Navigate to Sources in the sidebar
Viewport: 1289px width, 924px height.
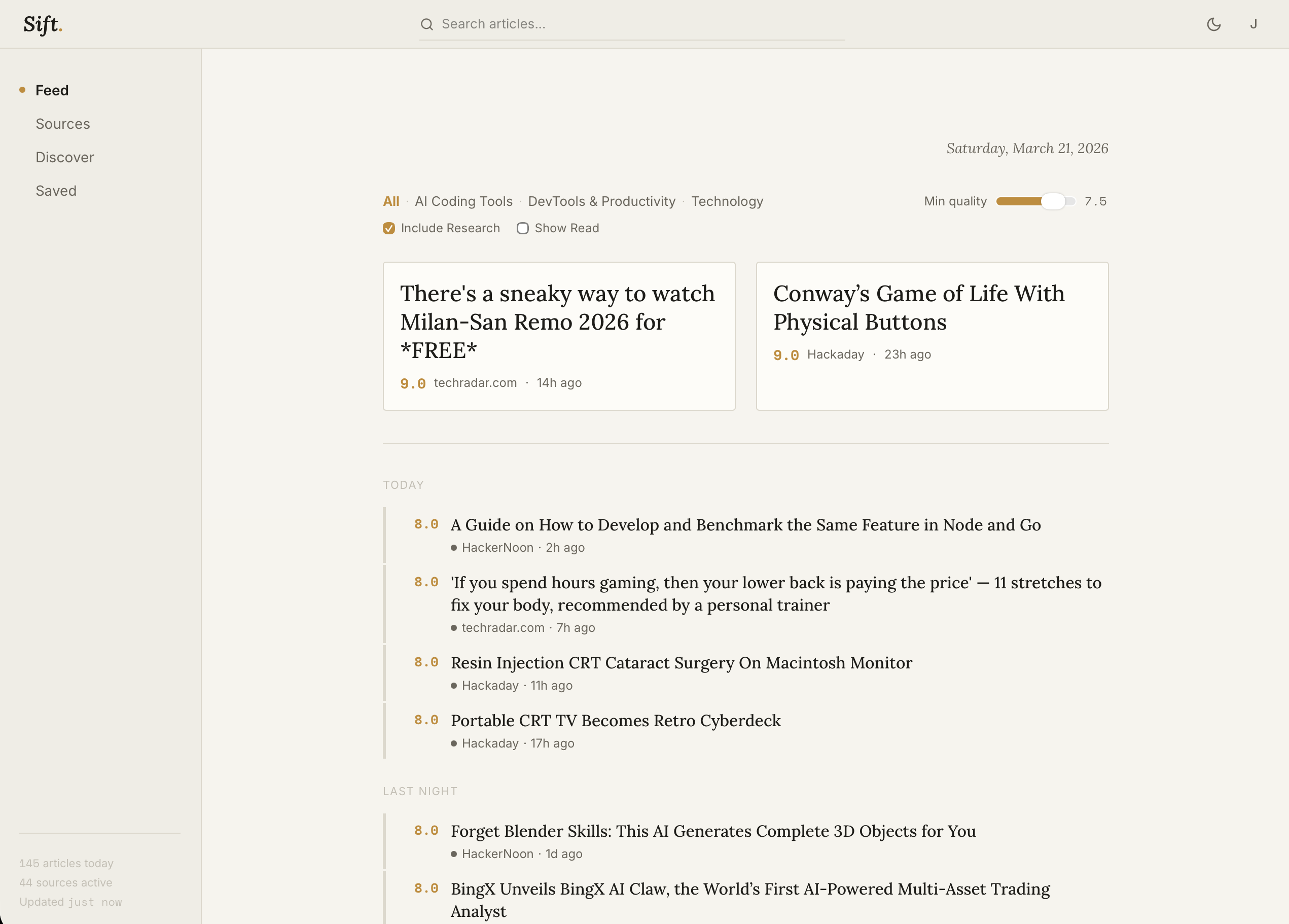click(62, 123)
